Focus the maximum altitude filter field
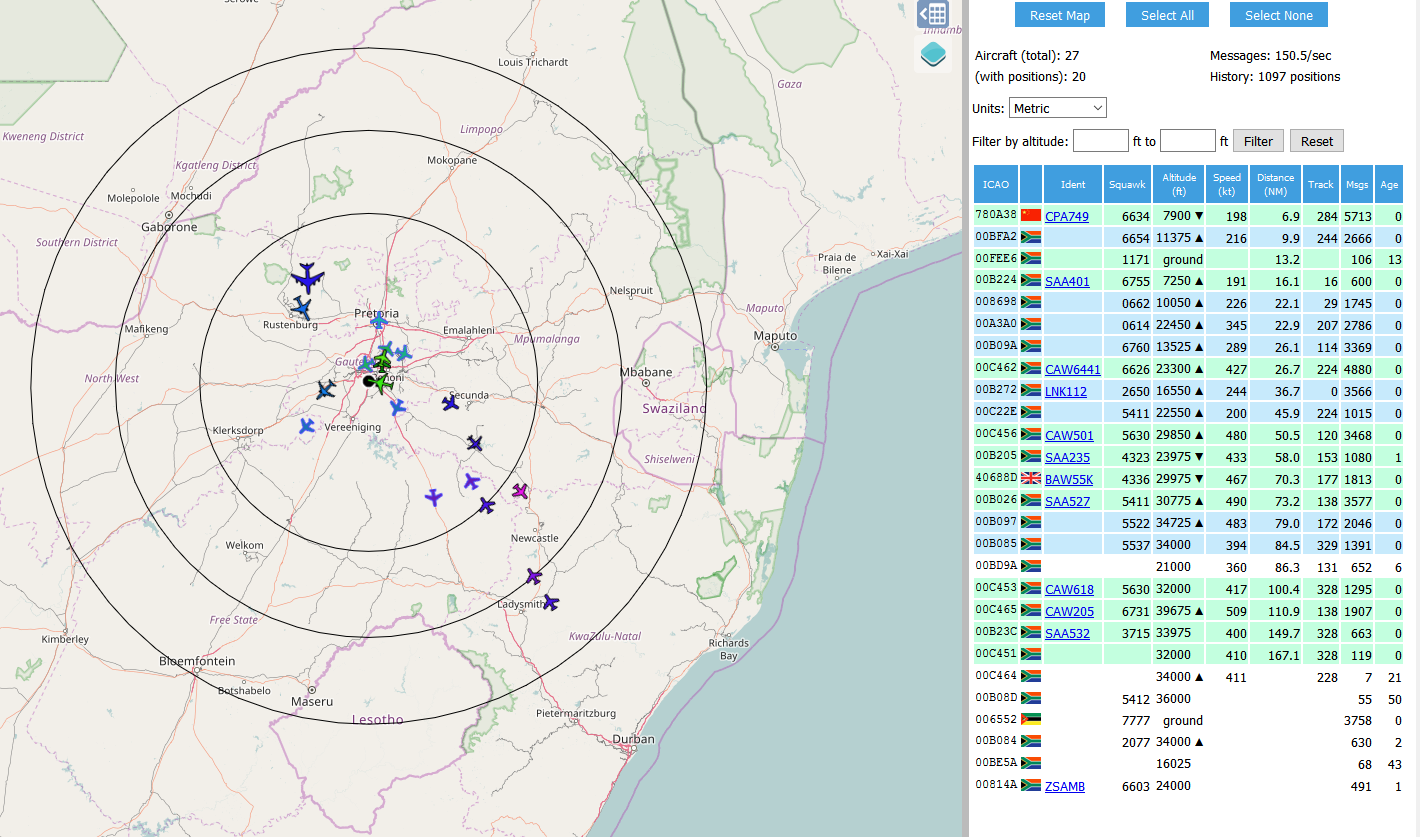 click(x=1188, y=141)
